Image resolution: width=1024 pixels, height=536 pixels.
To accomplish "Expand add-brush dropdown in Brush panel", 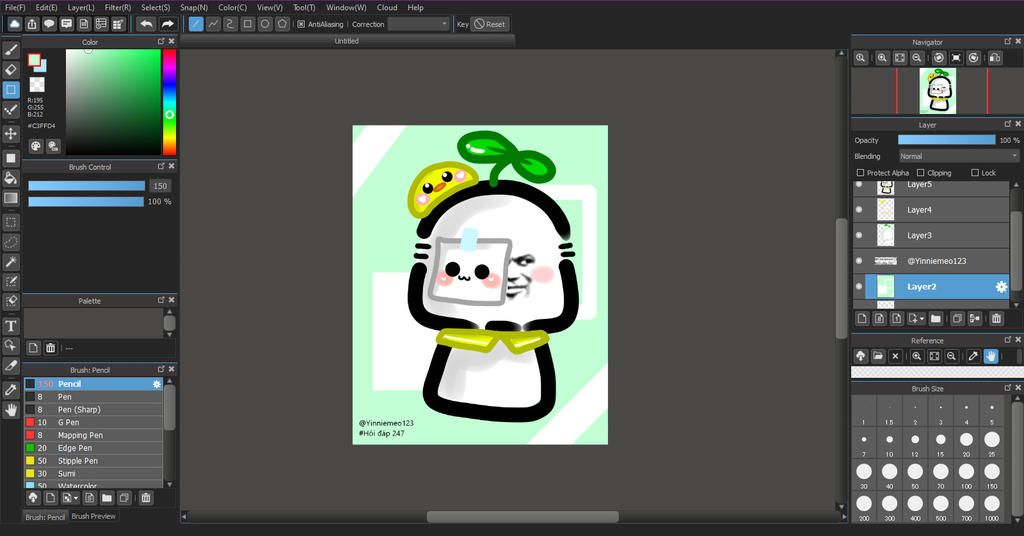I will click(x=76, y=498).
